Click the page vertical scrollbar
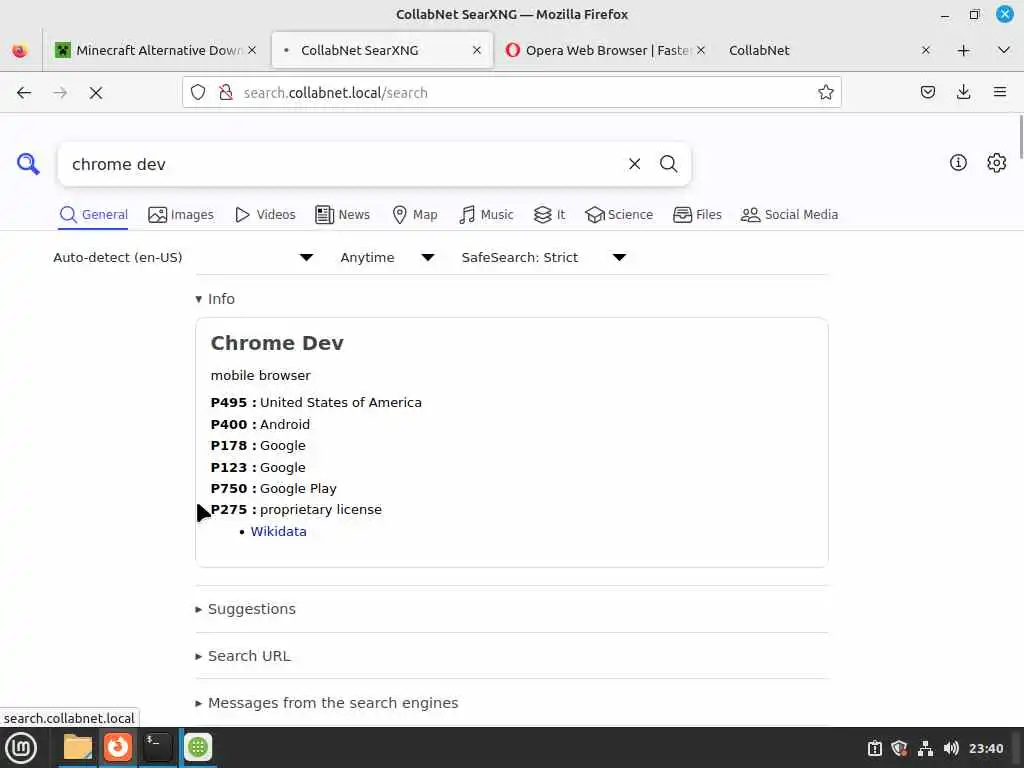This screenshot has width=1024, height=768. point(1019,136)
